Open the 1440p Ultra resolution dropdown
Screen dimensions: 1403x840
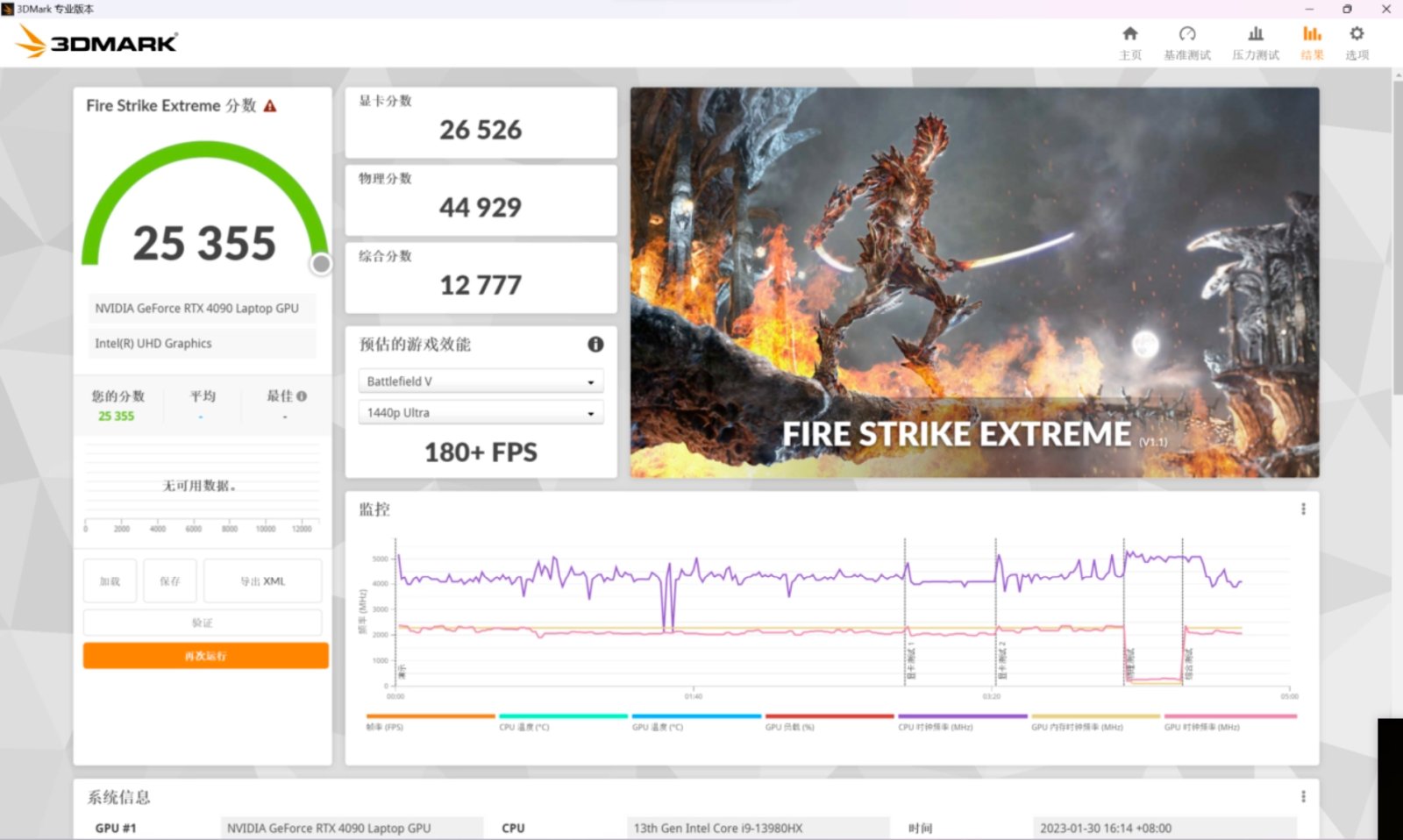coord(481,413)
